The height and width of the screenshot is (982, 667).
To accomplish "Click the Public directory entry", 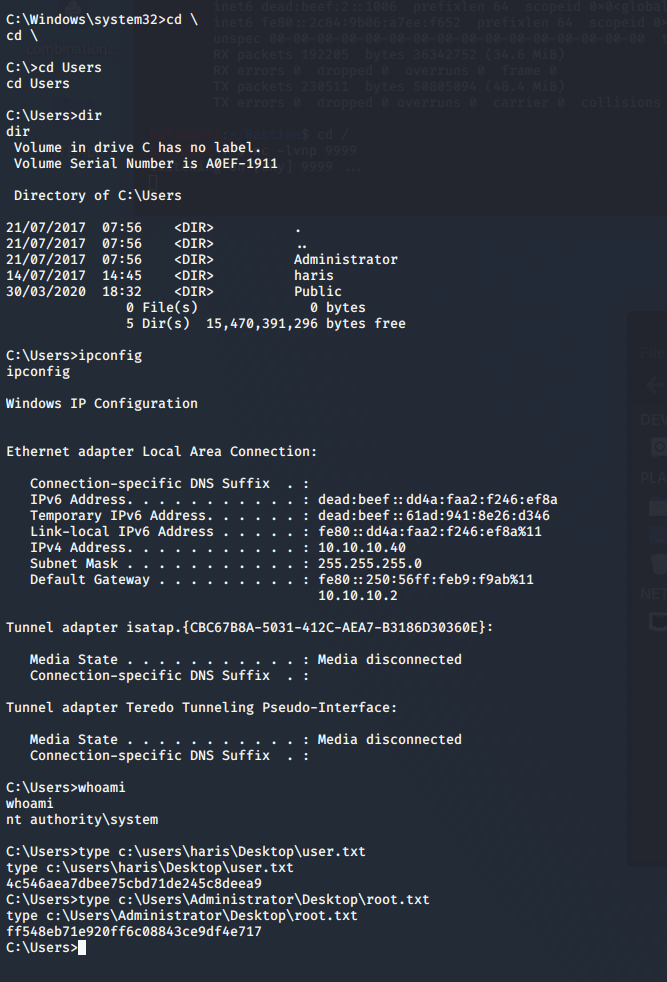I will 317,292.
